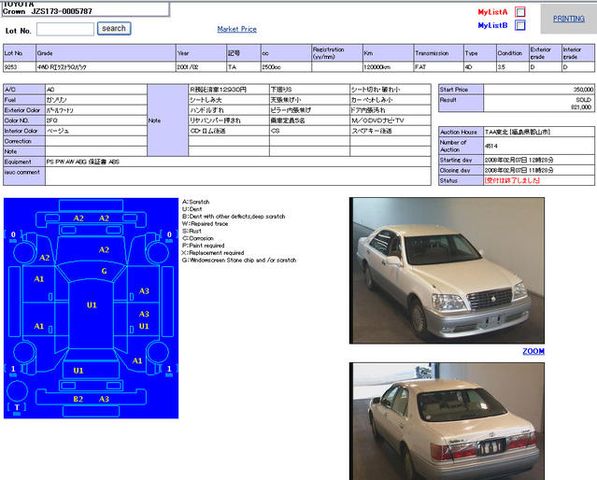Select the 'G:Windowscreen Stone chip' legend entry
This screenshot has height=480, width=597.
click(239, 260)
